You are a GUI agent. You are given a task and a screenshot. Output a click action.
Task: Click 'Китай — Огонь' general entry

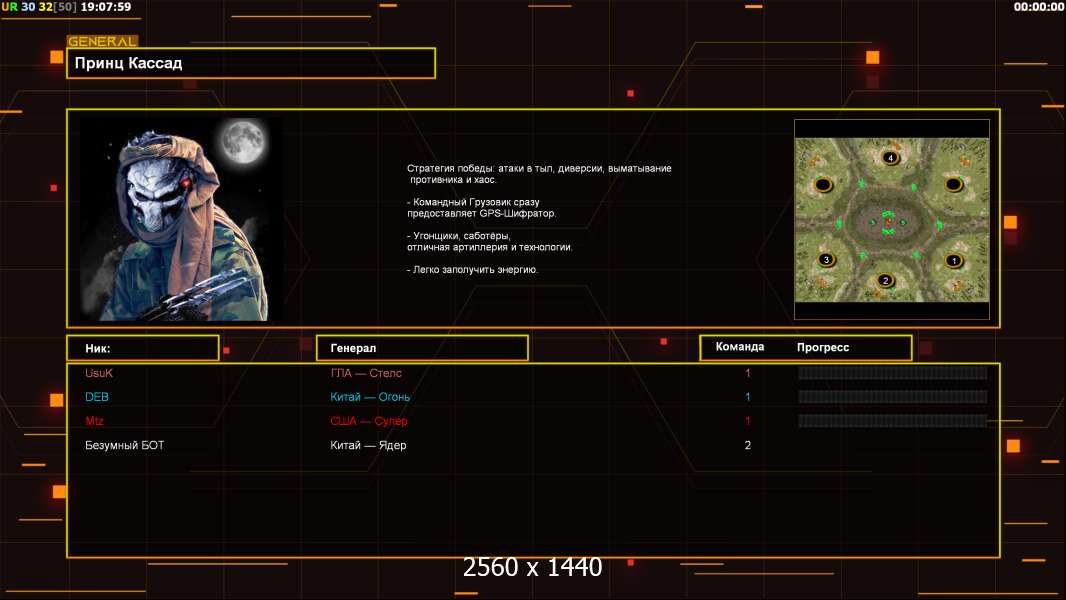[370, 397]
